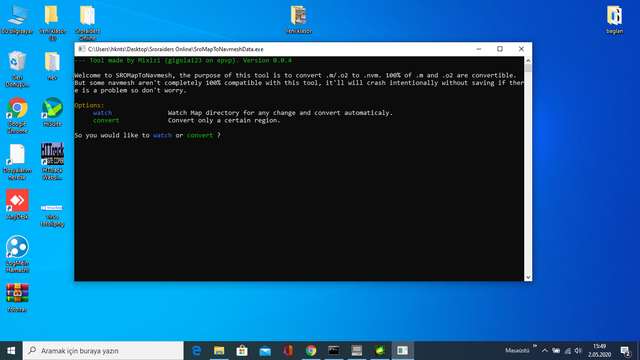Click 'Welcome to SROMapToNavmesh' line

(295, 76)
